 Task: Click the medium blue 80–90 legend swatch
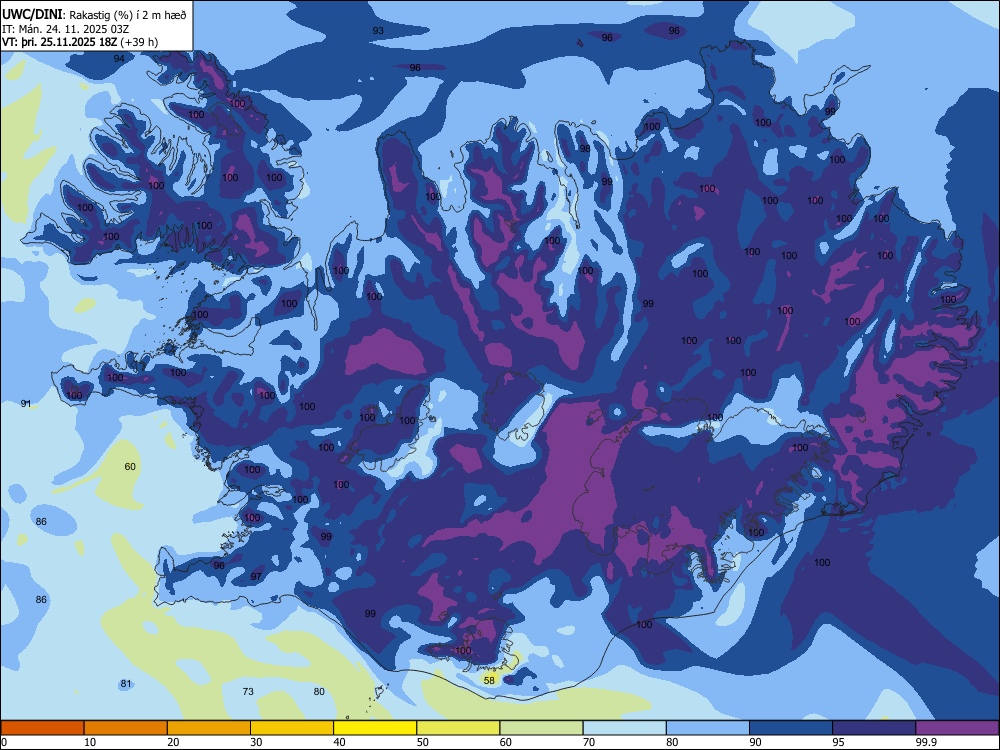tap(708, 728)
